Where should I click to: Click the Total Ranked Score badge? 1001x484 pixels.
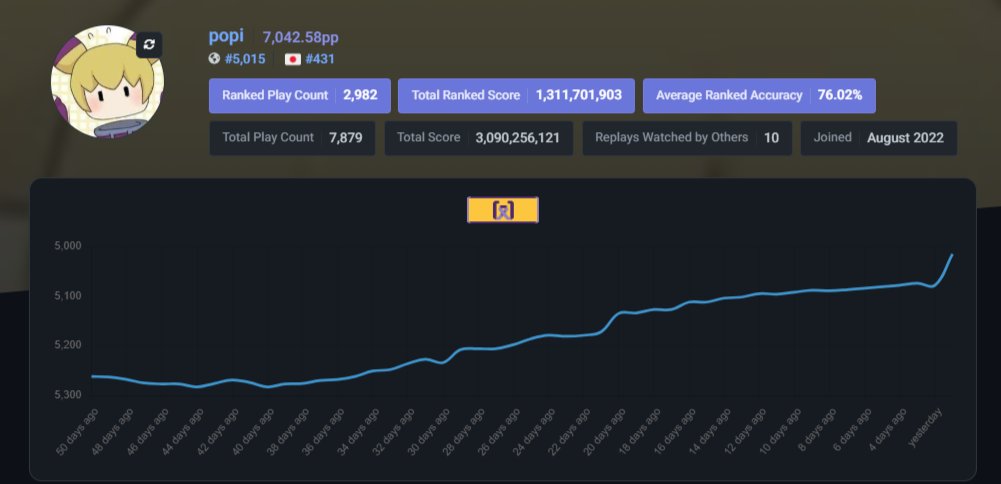pyautogui.click(x=516, y=96)
